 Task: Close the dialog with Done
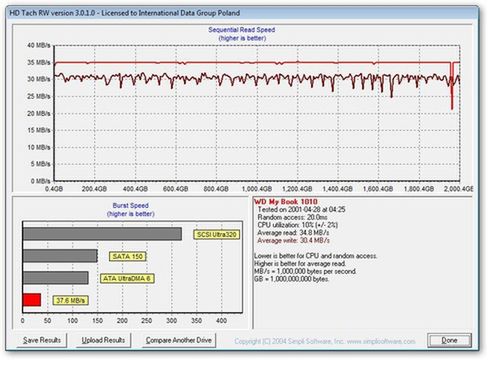(449, 340)
